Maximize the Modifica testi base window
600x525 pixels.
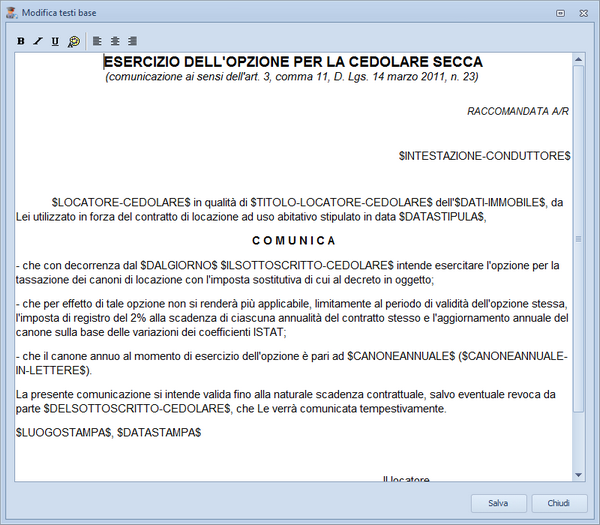(560, 13)
